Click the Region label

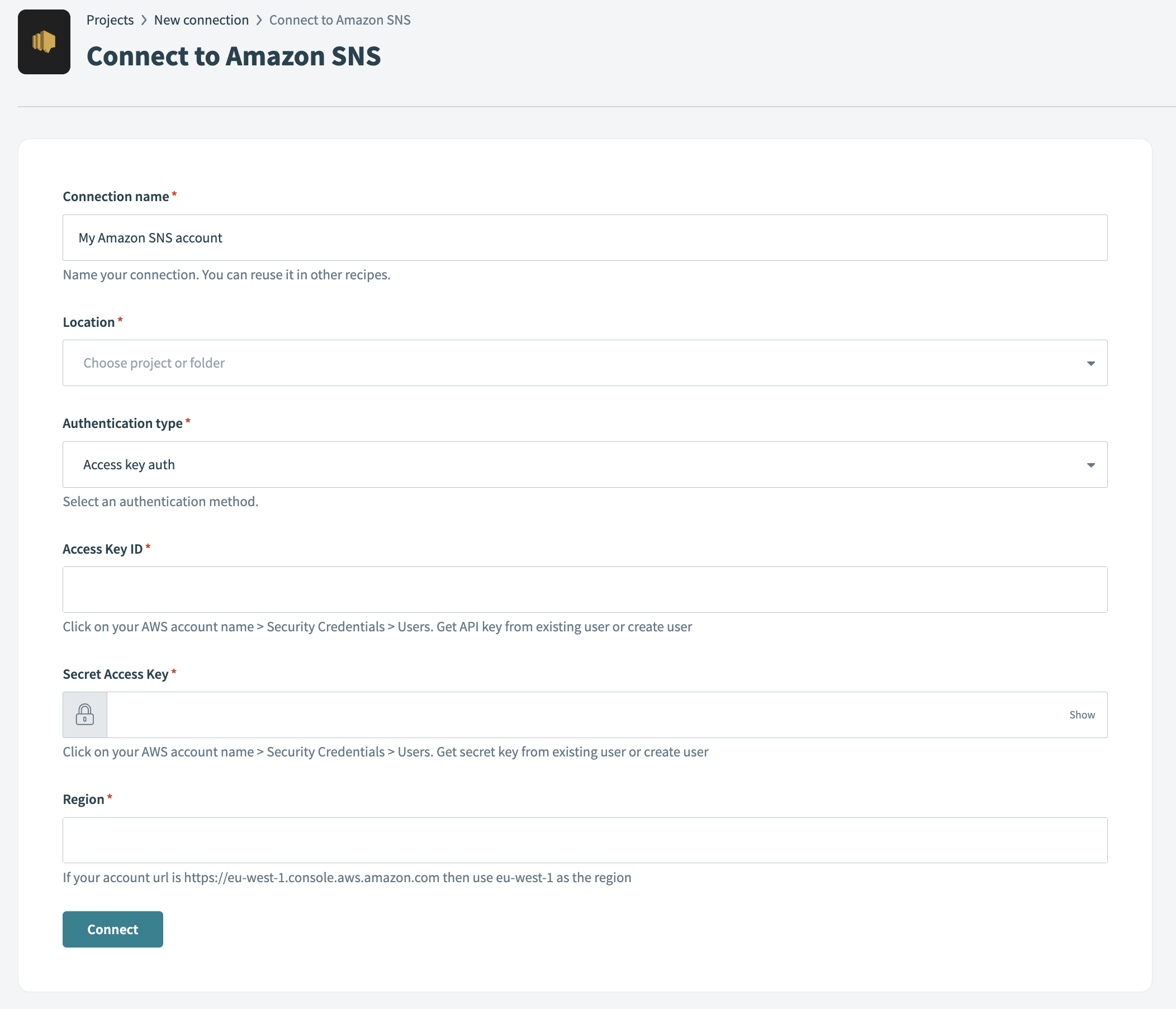(83, 799)
